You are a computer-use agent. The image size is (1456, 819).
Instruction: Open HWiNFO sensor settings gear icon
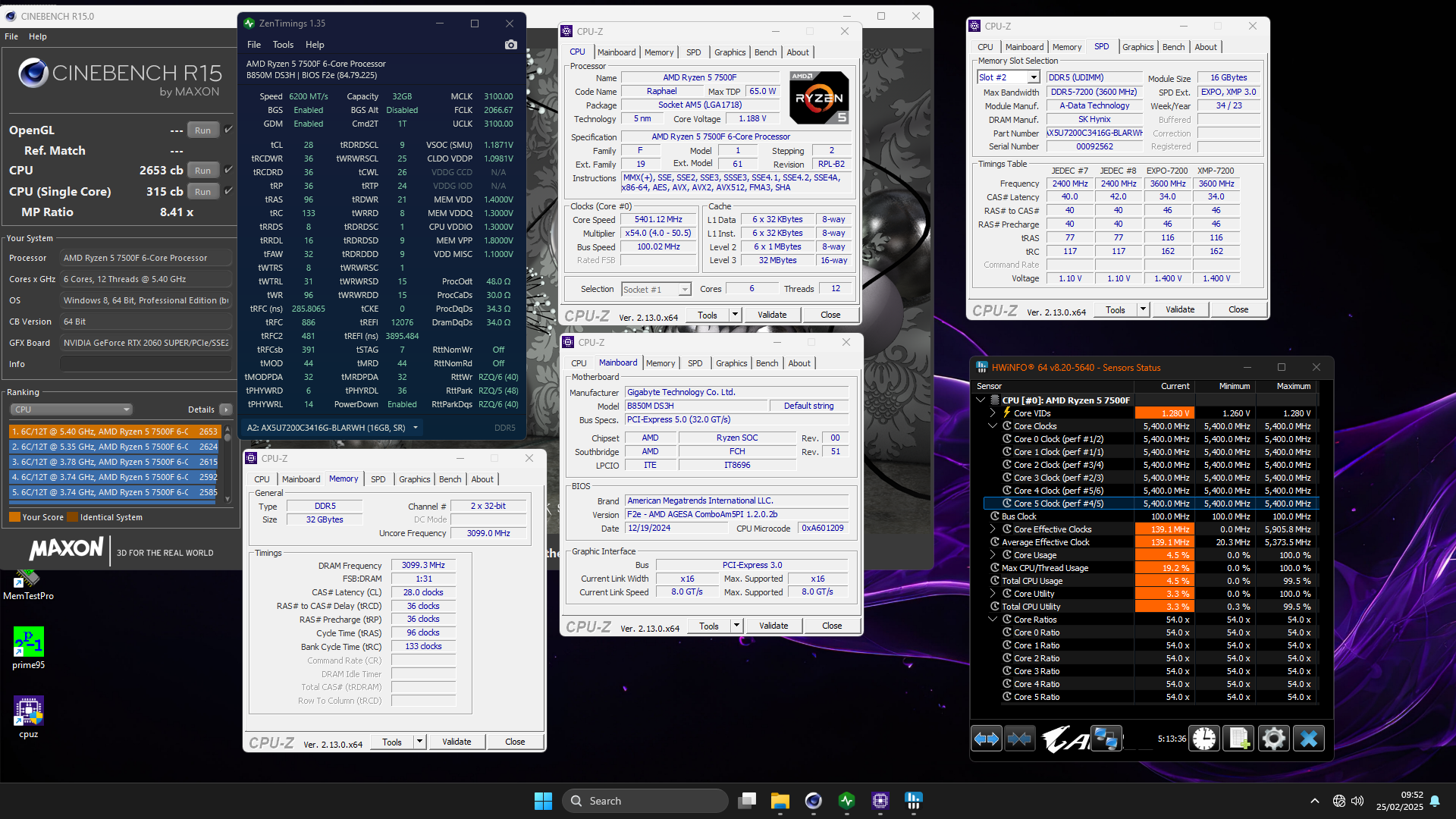click(x=1274, y=739)
